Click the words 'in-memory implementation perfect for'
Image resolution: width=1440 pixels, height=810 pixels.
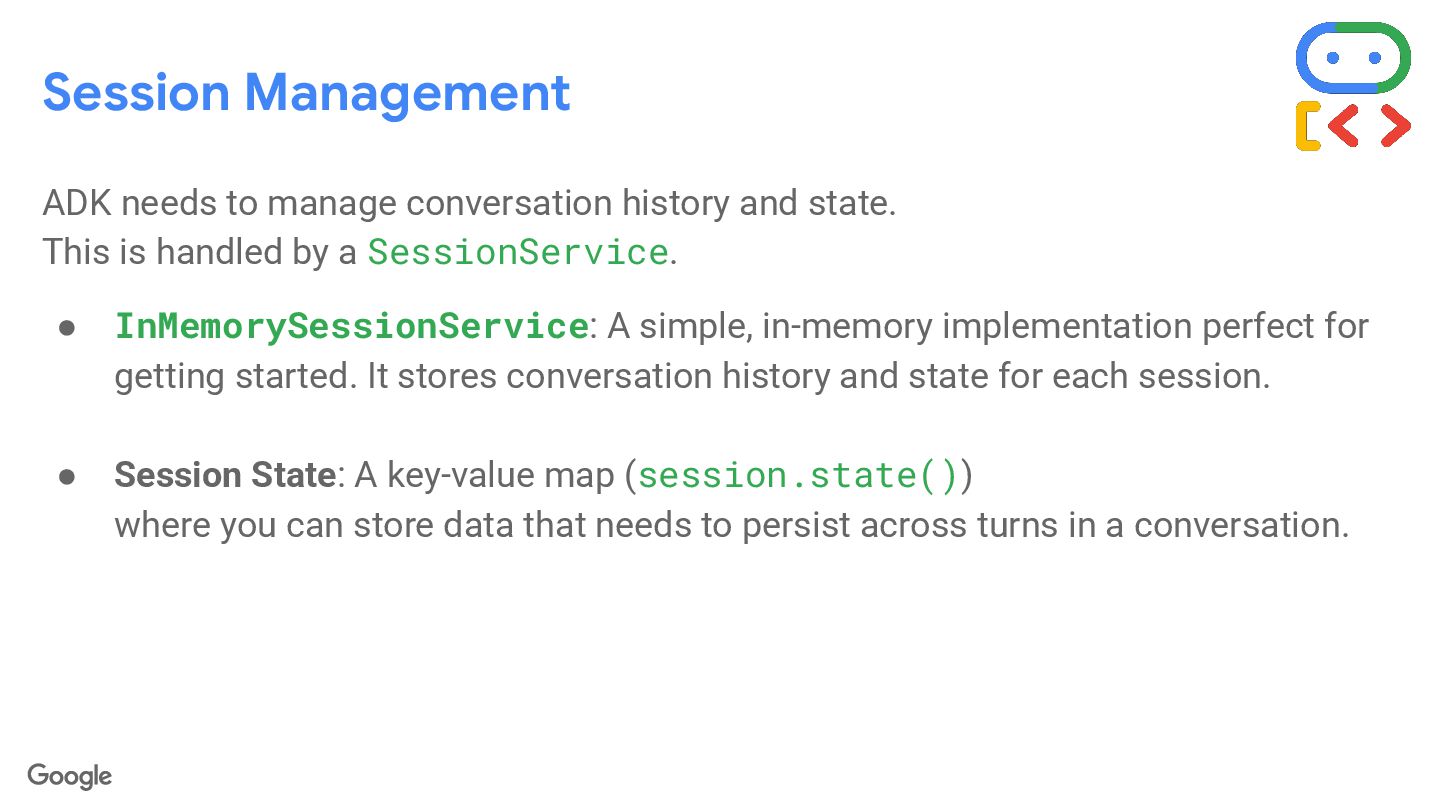[x=1064, y=326]
